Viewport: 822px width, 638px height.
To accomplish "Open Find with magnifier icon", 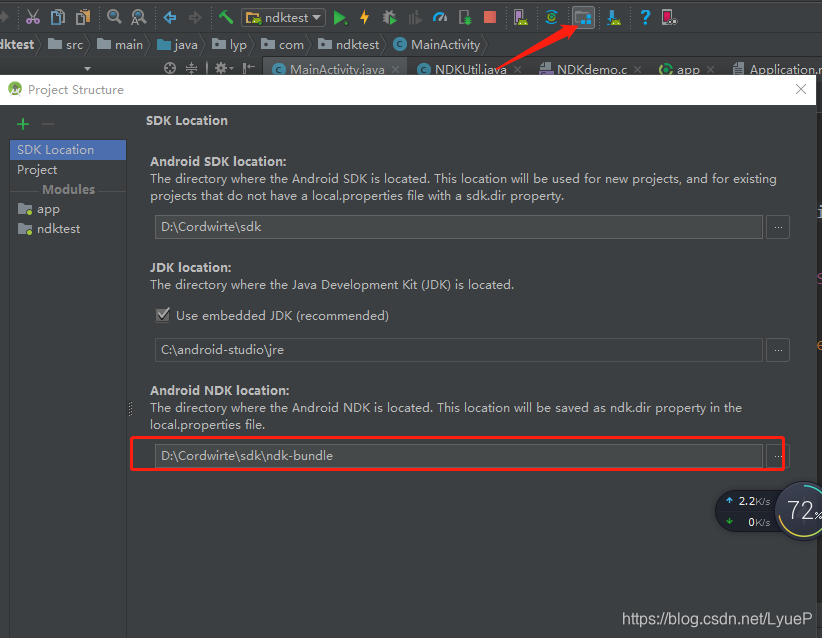I will [114, 17].
